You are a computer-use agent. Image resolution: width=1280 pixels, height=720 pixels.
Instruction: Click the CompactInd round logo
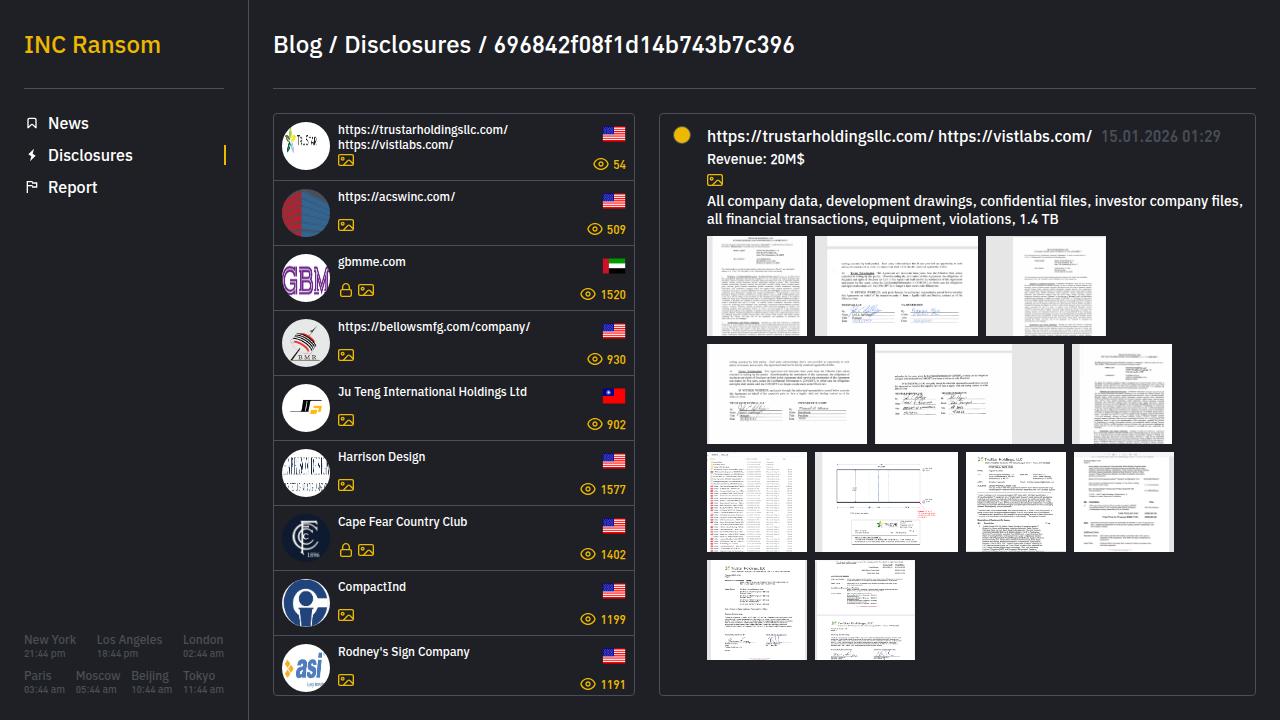(x=306, y=603)
